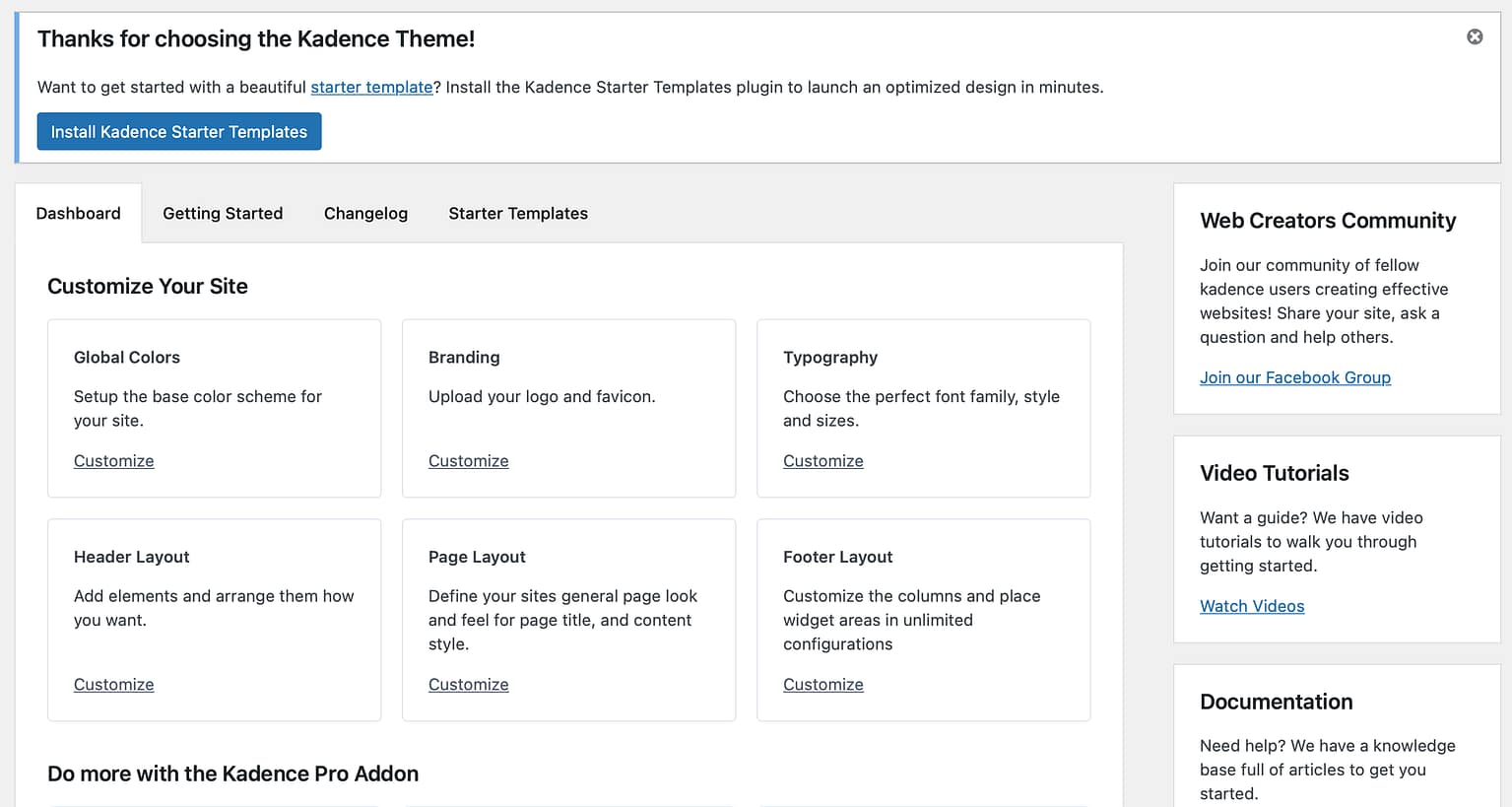Customize the Page Layout
This screenshot has width=1512, height=807.
(468, 684)
